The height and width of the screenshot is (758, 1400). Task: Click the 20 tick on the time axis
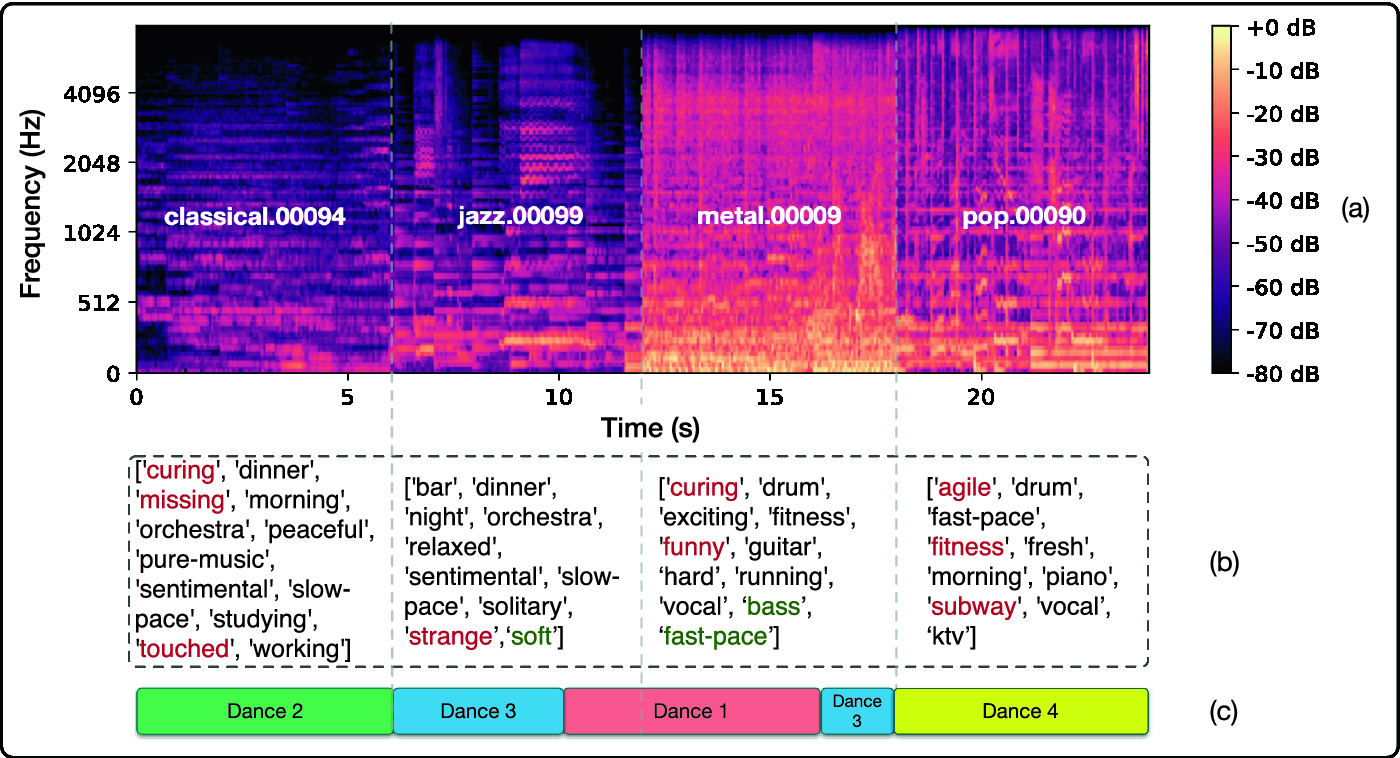[x=980, y=395]
